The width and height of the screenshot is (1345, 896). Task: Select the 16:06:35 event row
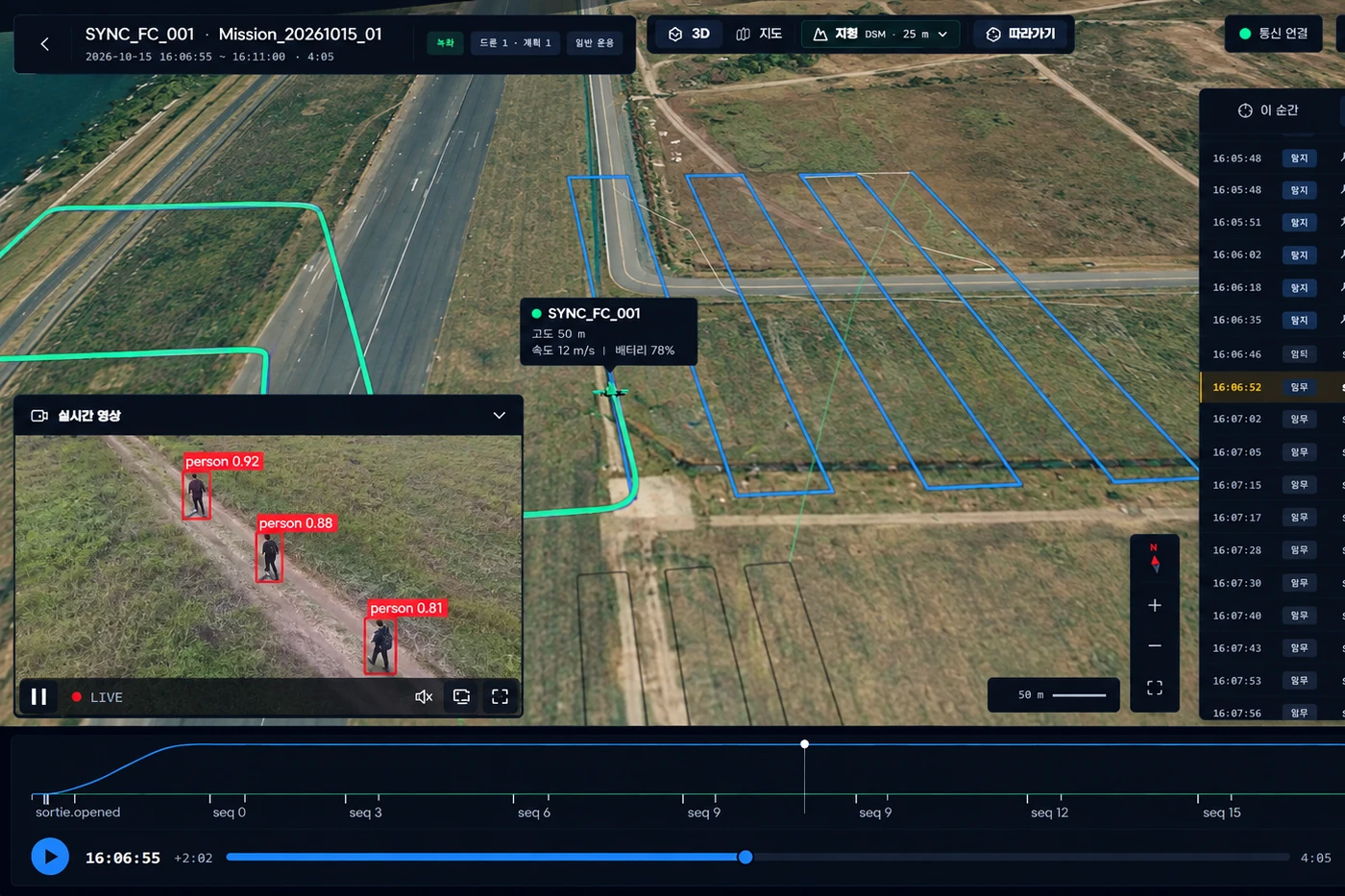click(1272, 320)
